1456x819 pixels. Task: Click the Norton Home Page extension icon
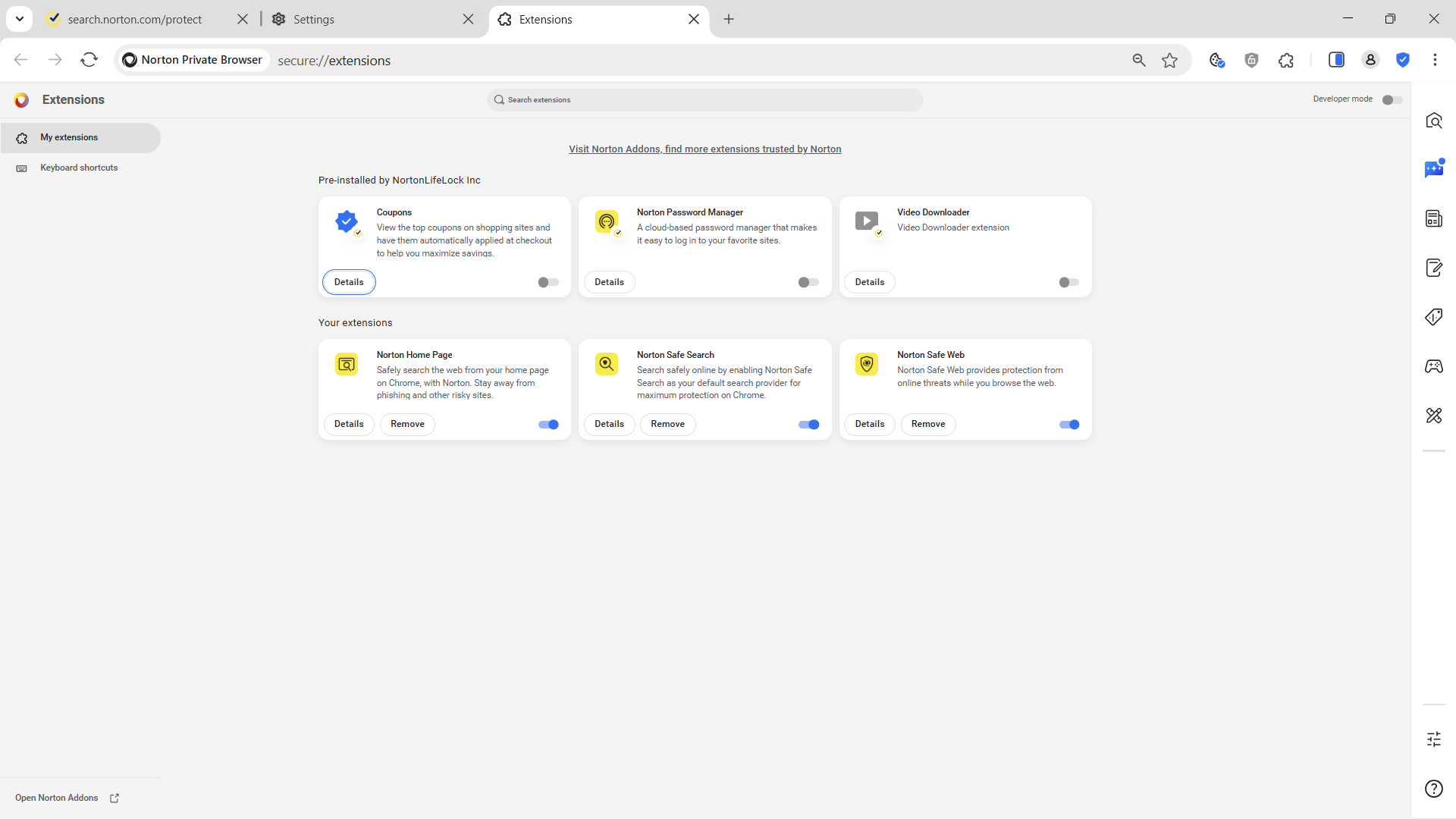pyautogui.click(x=347, y=364)
